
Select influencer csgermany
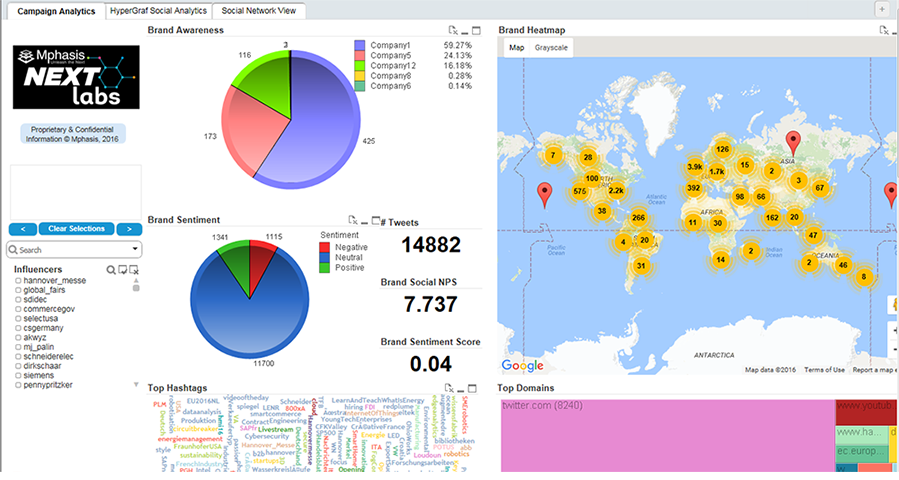(39, 328)
